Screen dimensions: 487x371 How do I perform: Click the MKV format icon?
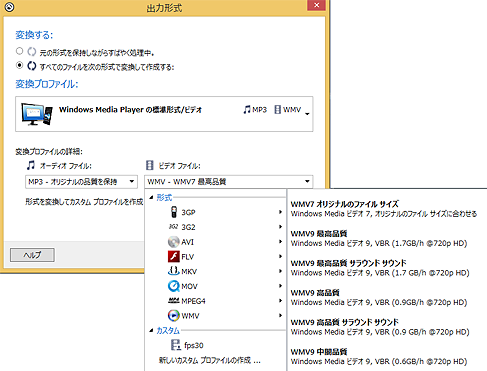pyautogui.click(x=174, y=271)
